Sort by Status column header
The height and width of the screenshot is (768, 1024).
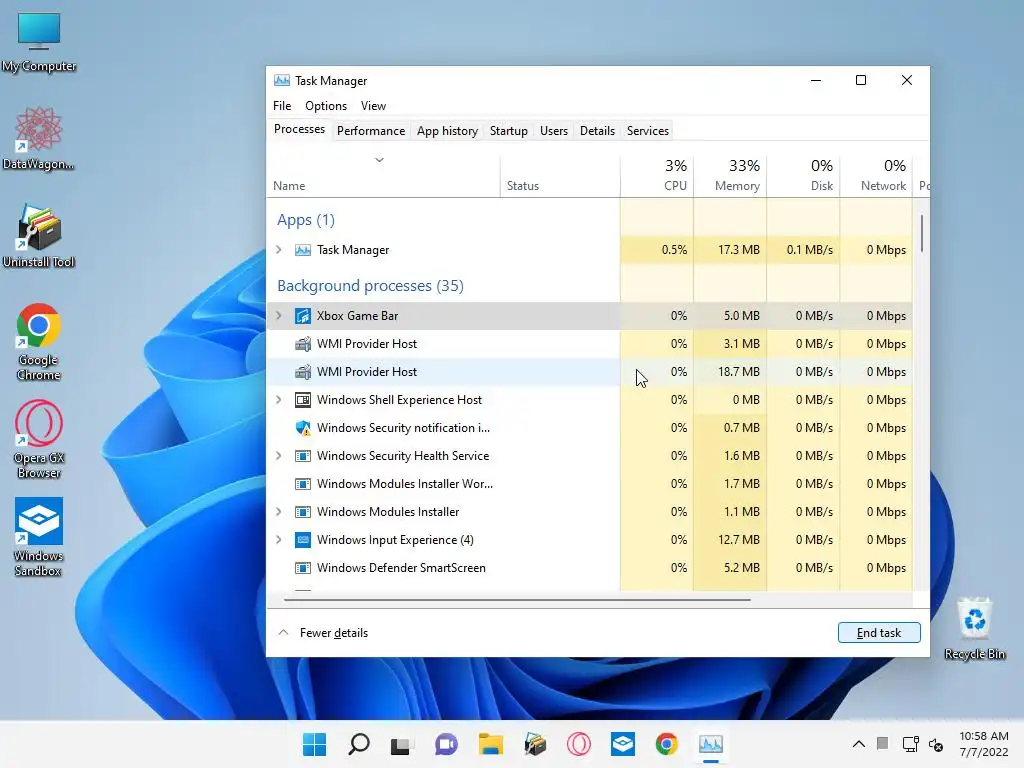(560, 175)
